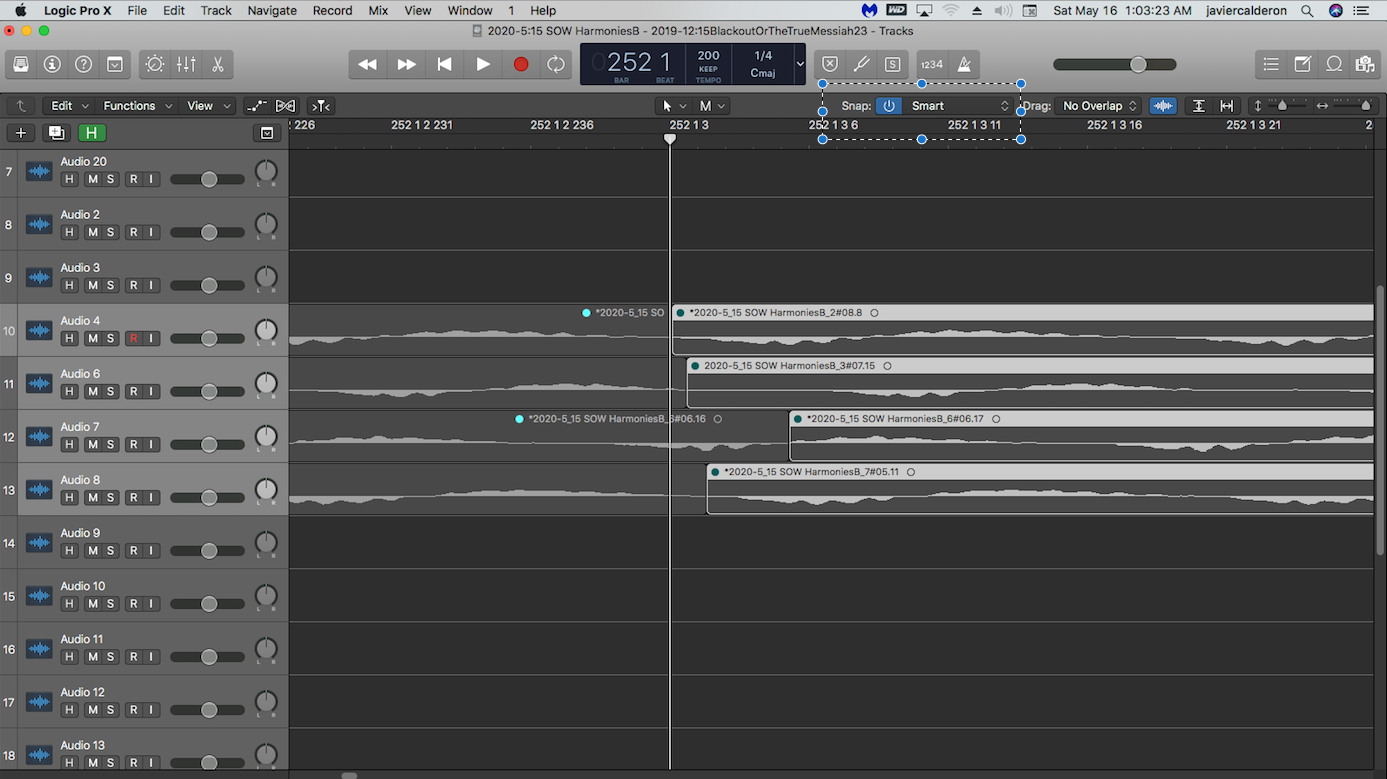Viewport: 1387px width, 779px height.
Task: Toggle Catch Playhead
Action: [321, 106]
